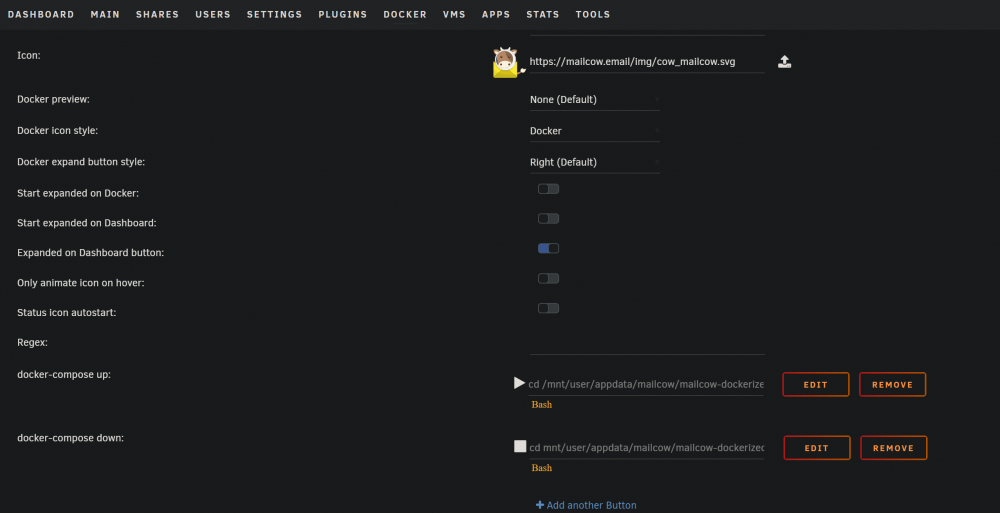Click the mailcow icon preview image
Screen dimensions: 1000x513
tap(508, 63)
